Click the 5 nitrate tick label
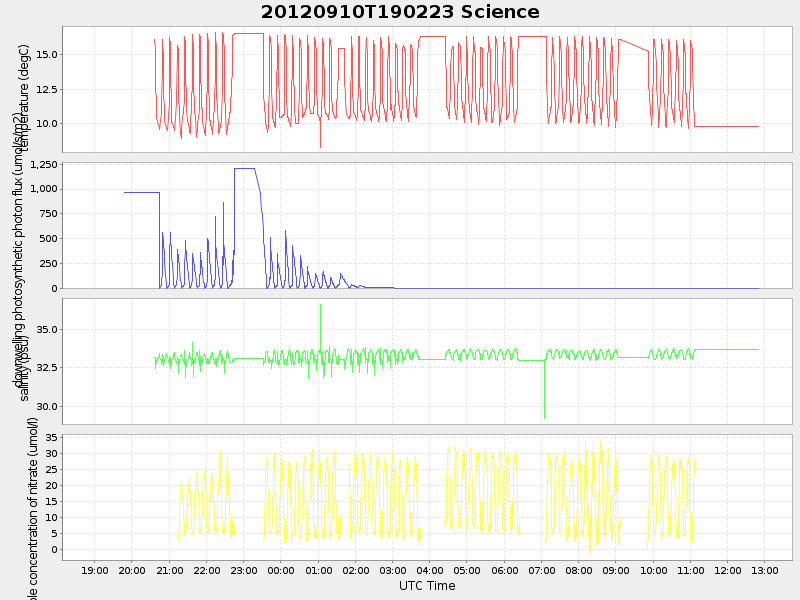 (x=55, y=534)
